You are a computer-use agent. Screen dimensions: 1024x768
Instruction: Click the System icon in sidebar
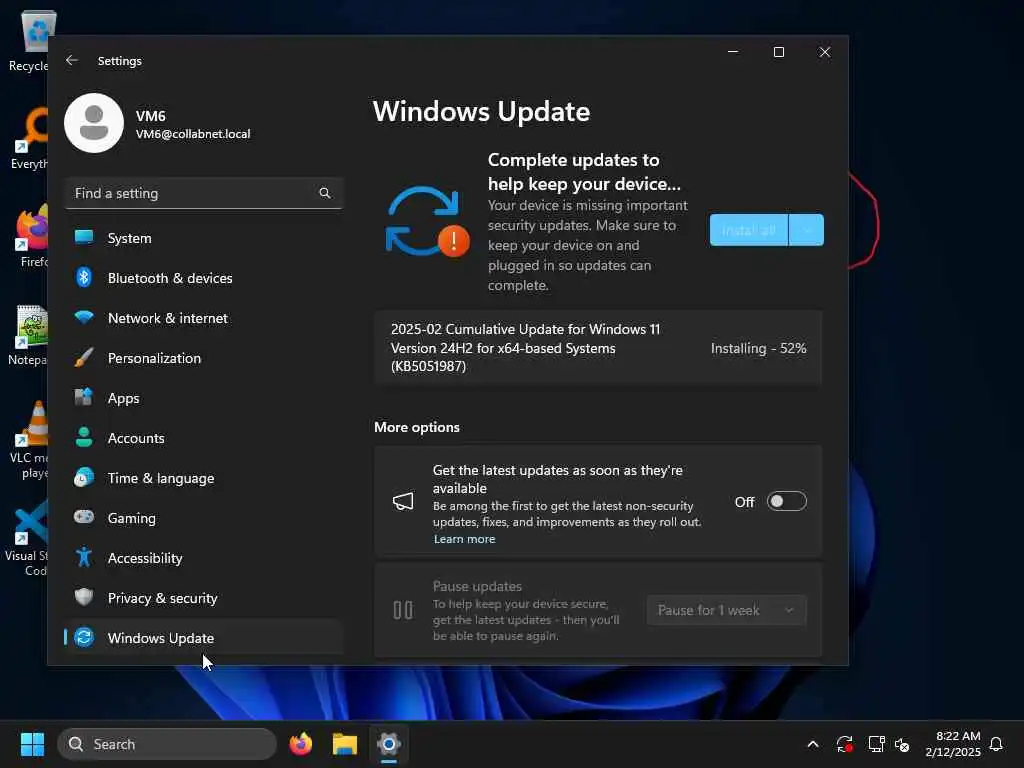(x=84, y=238)
